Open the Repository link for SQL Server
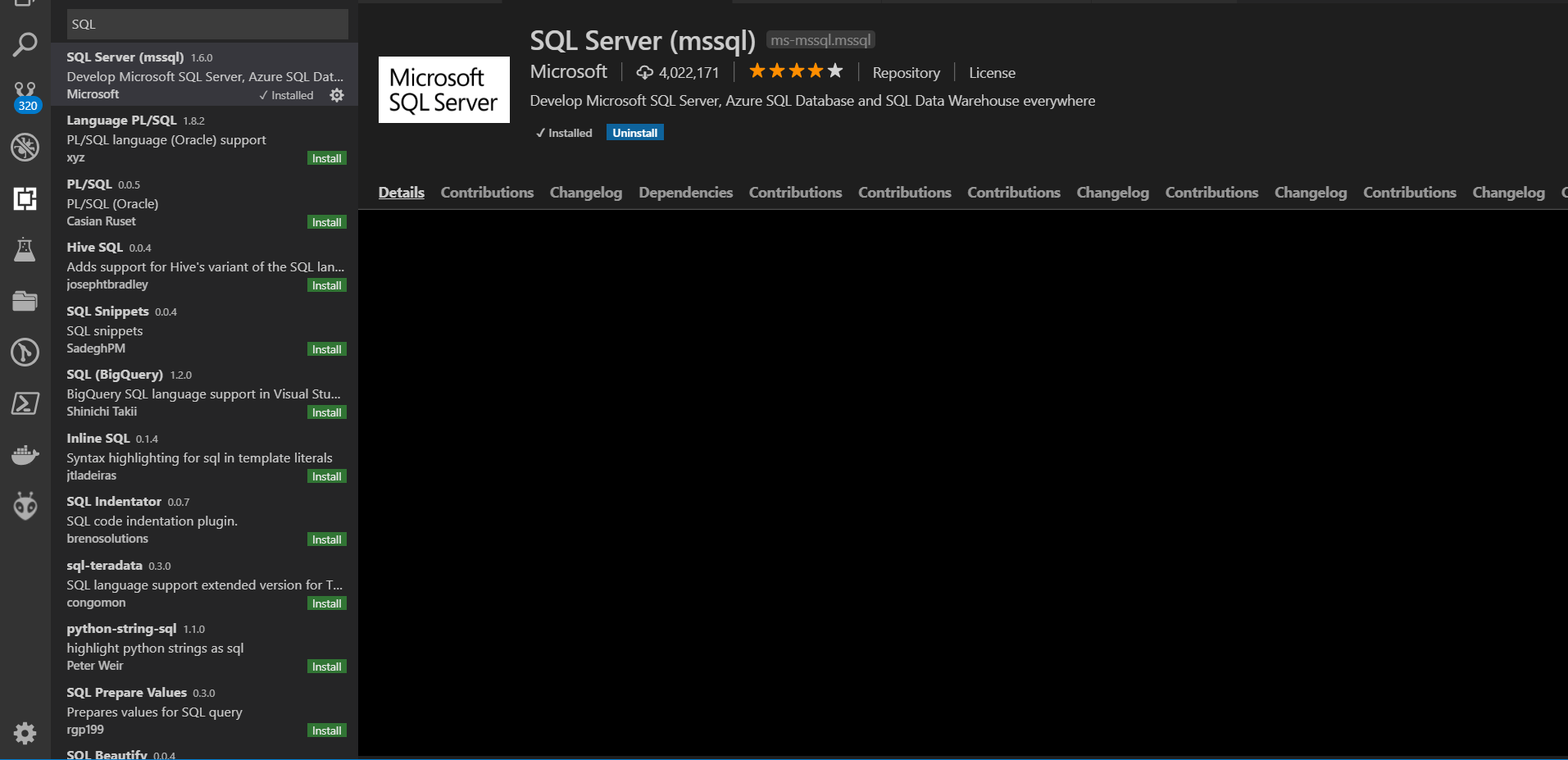The image size is (1568, 760). pos(905,72)
